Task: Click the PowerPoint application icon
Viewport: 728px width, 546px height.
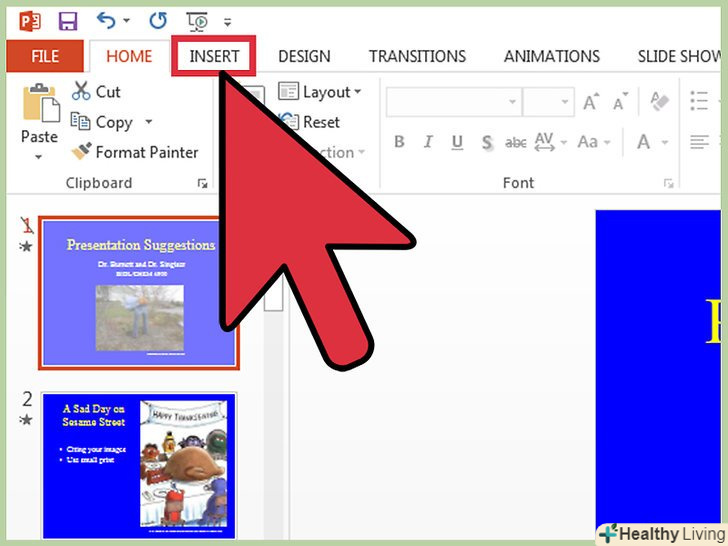Action: pos(30,21)
